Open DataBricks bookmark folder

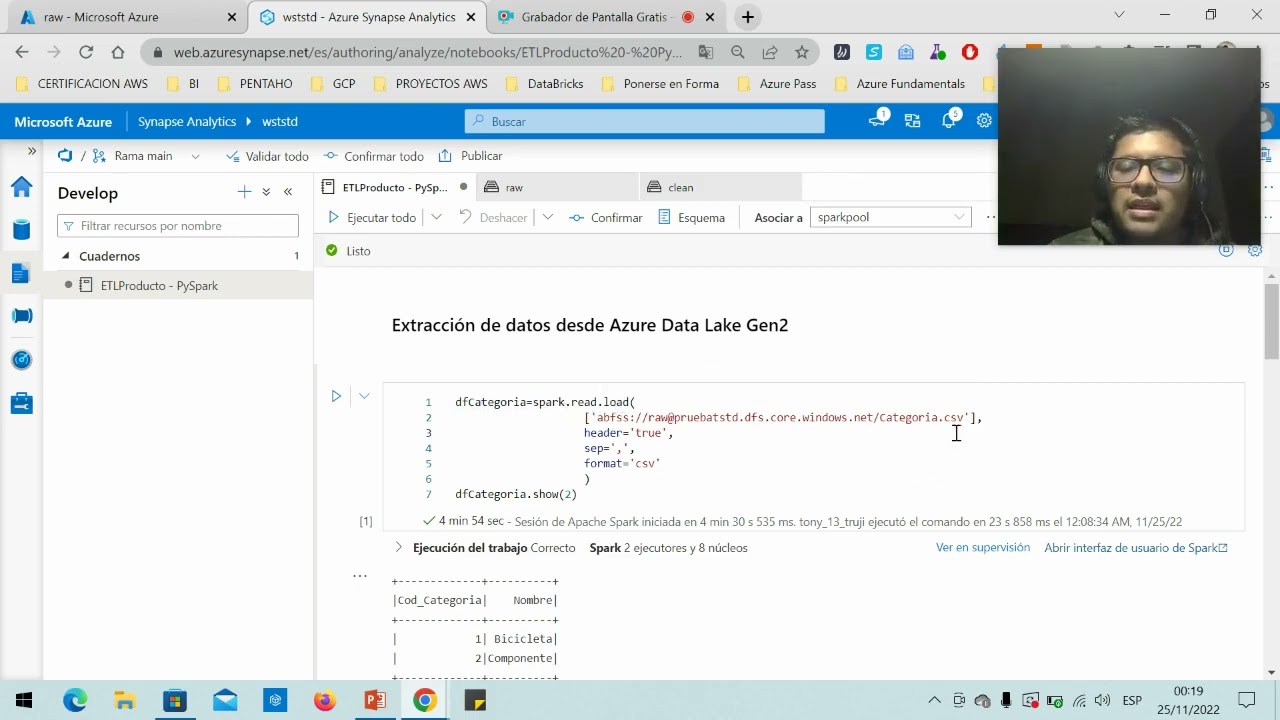(545, 84)
